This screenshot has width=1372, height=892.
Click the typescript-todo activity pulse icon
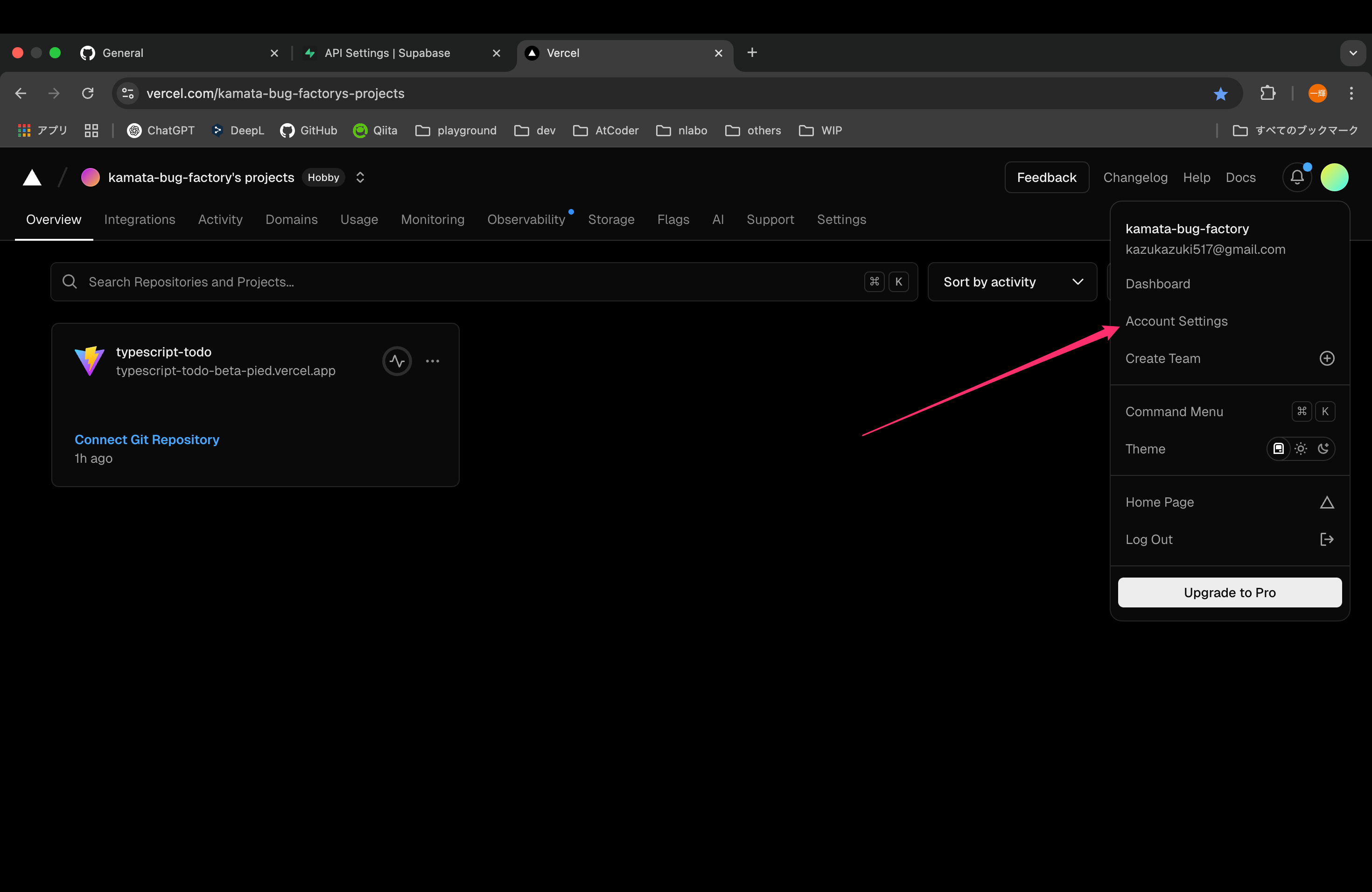(x=397, y=361)
